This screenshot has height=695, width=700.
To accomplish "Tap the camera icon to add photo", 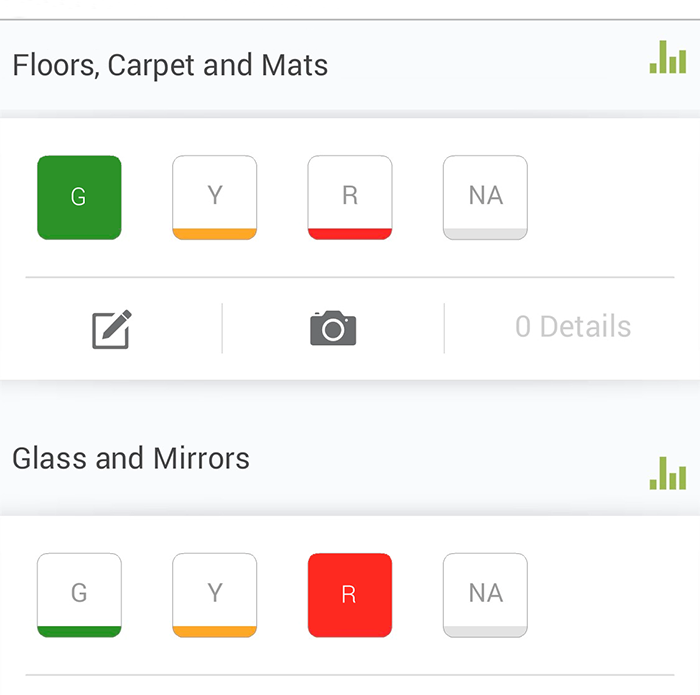I will pyautogui.click(x=333, y=328).
